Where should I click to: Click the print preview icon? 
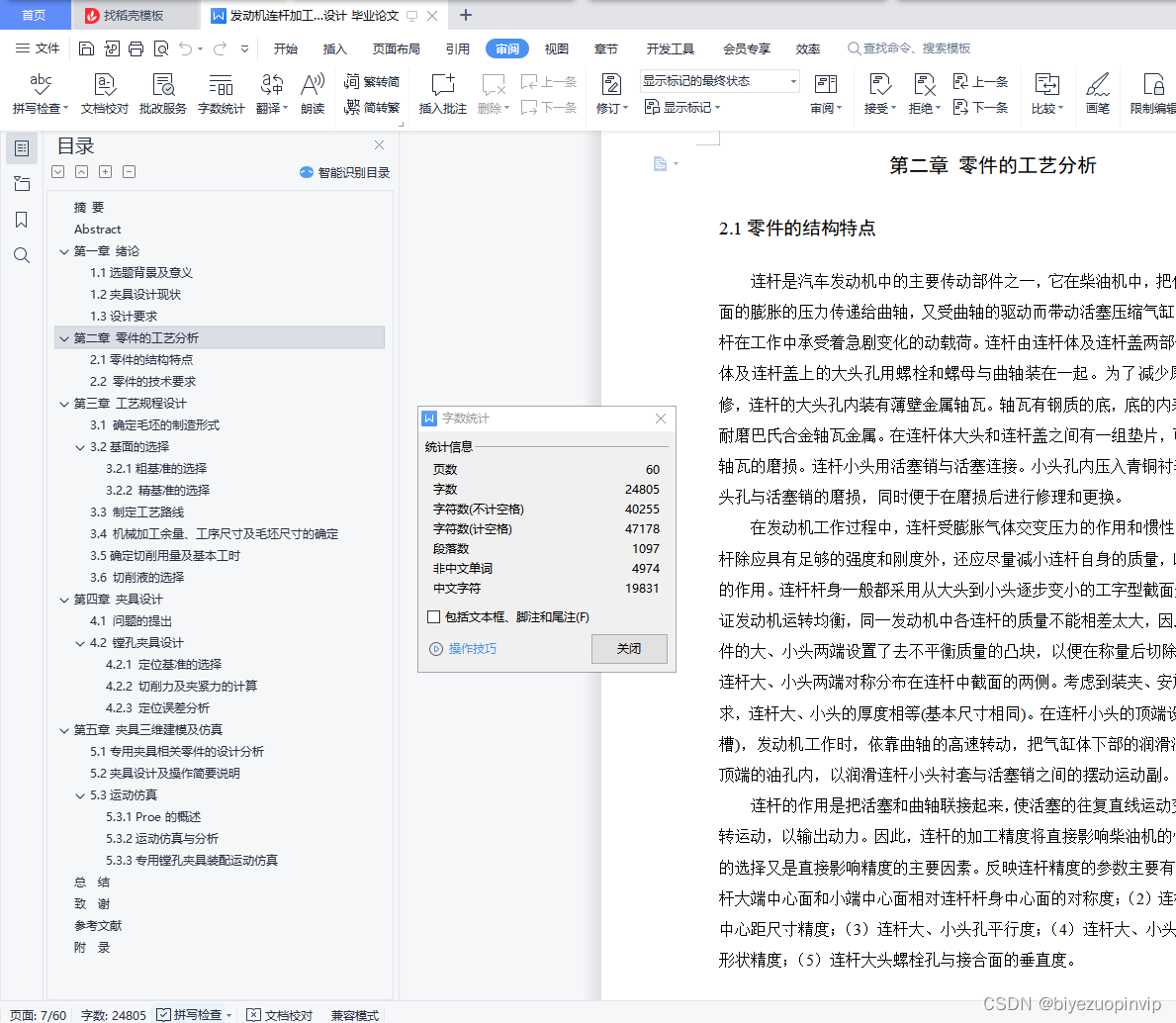click(160, 48)
